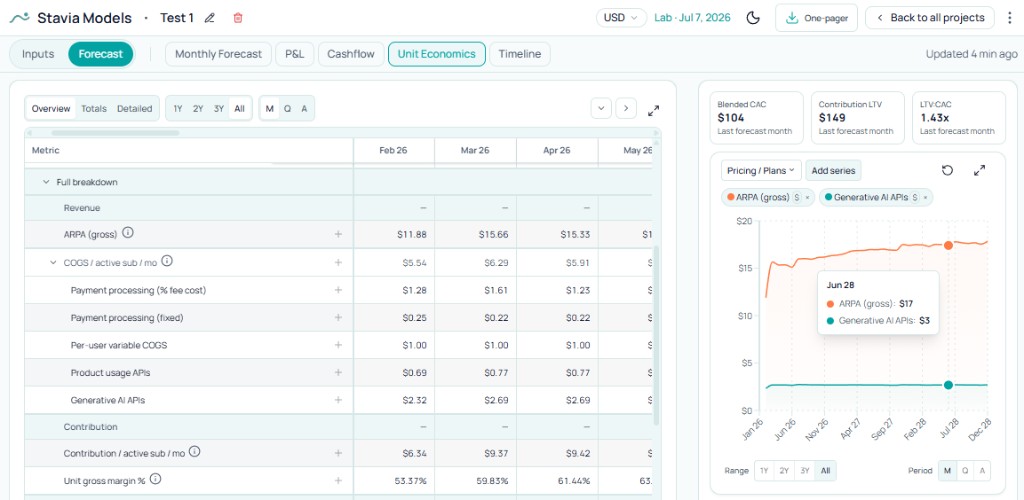This screenshot has height=500, width=1024.
Task: Click the Mar 26 column header
Action: click(x=475, y=150)
